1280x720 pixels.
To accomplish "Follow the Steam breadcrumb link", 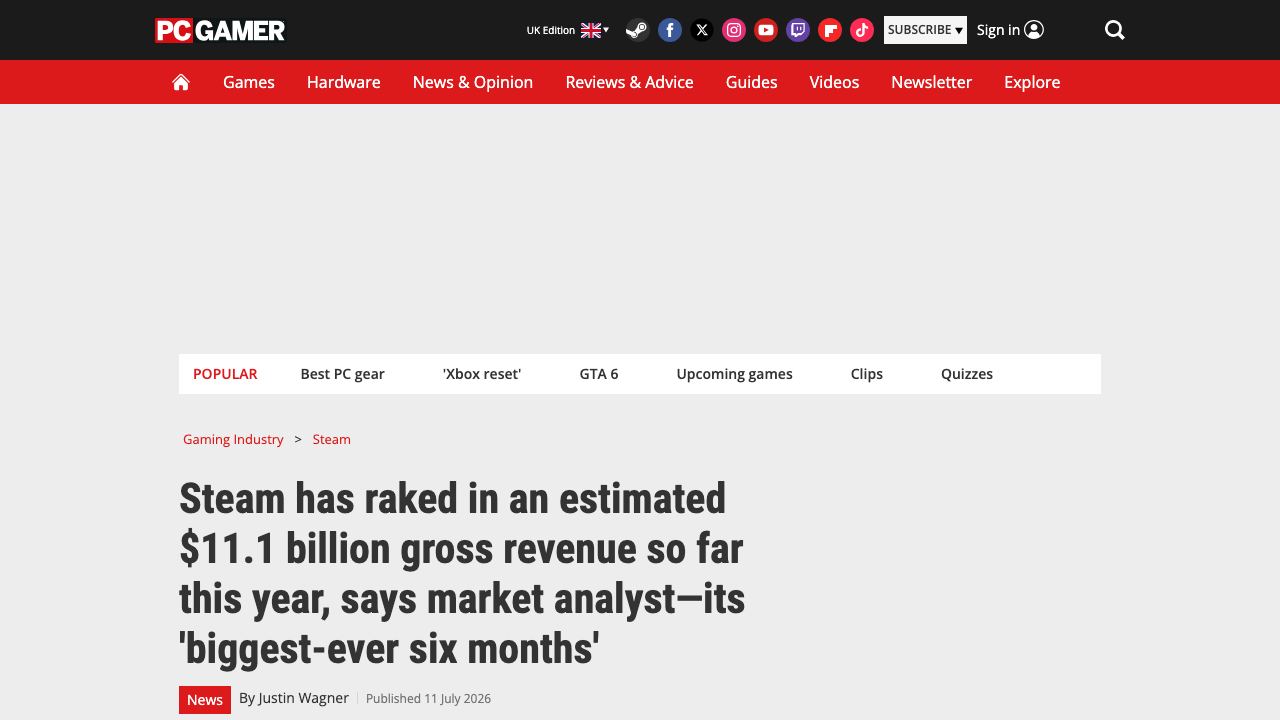I will click(332, 439).
